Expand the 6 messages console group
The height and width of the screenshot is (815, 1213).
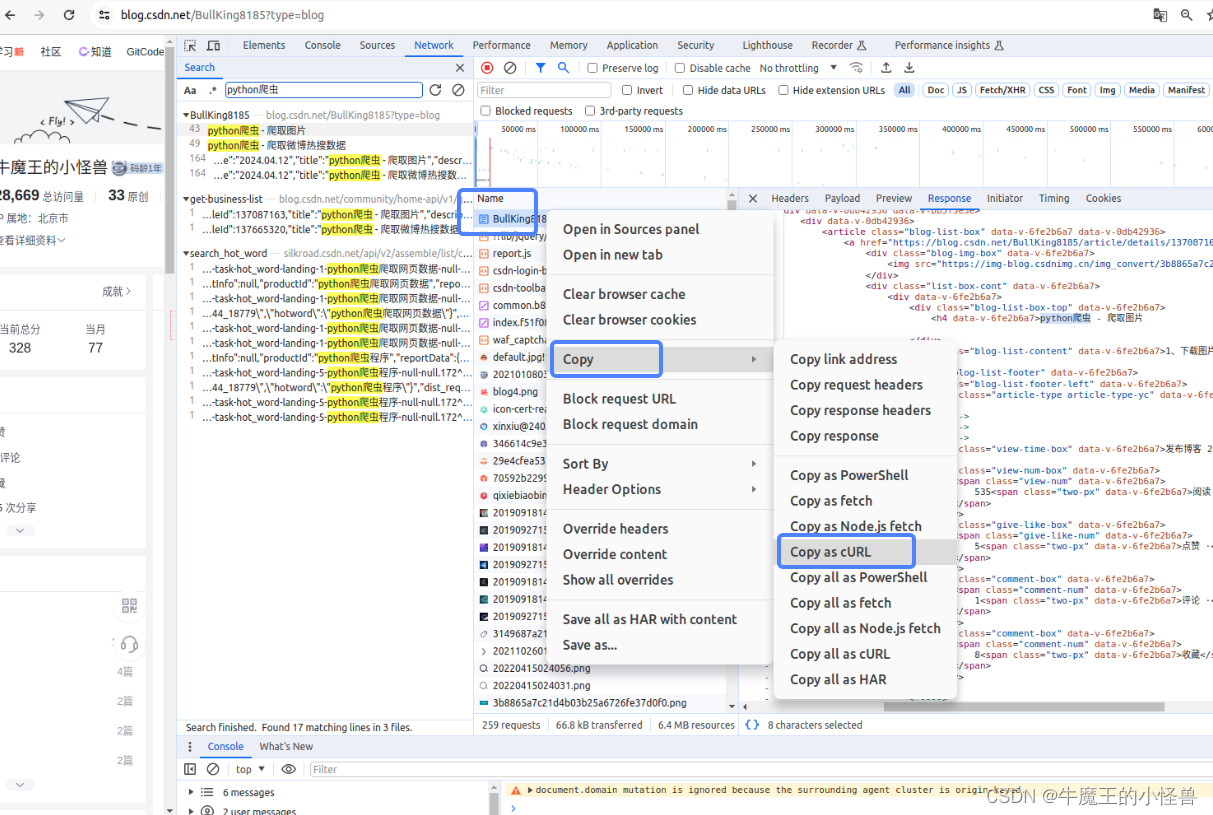(190, 792)
